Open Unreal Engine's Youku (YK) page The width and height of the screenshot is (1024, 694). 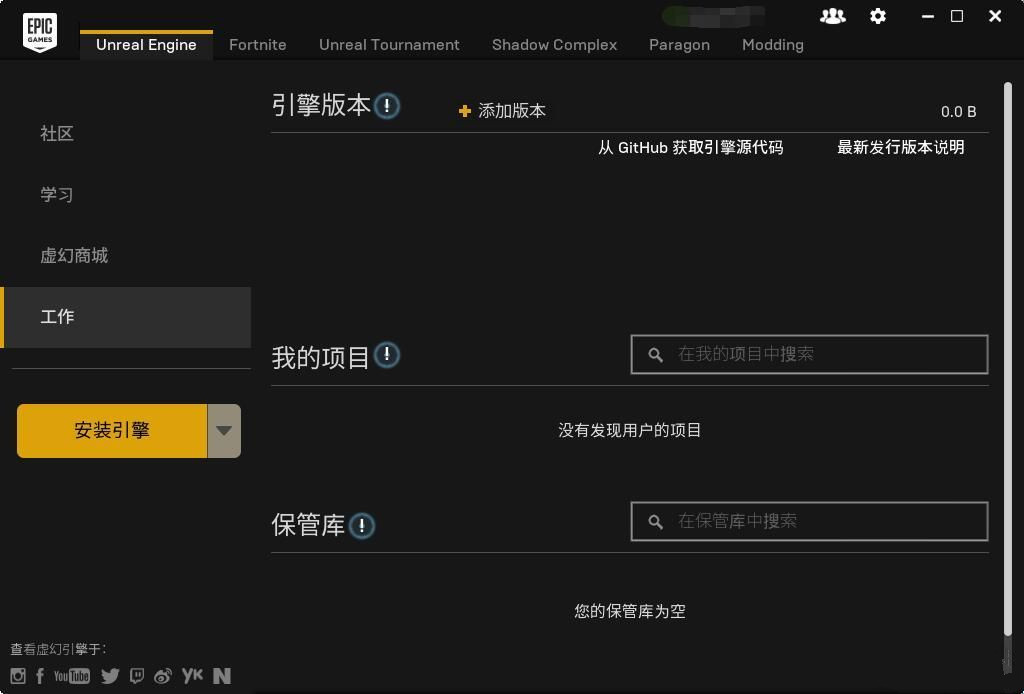click(192, 675)
